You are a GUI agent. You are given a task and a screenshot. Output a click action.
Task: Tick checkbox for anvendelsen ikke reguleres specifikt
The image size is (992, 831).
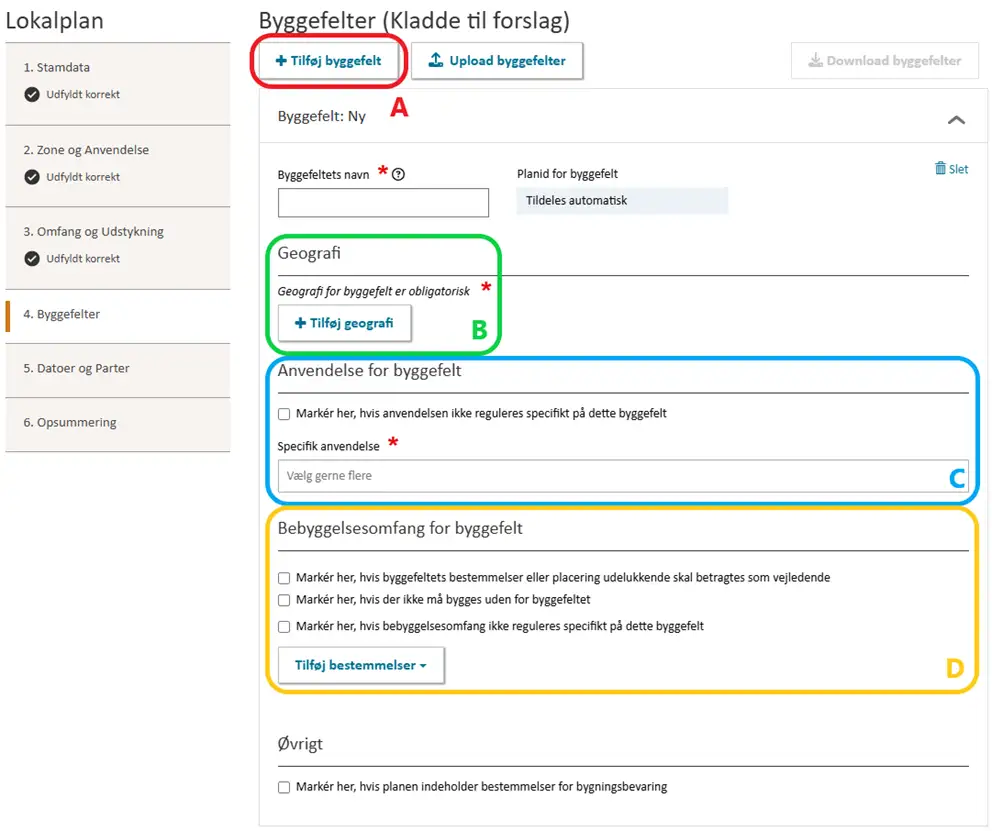285,414
